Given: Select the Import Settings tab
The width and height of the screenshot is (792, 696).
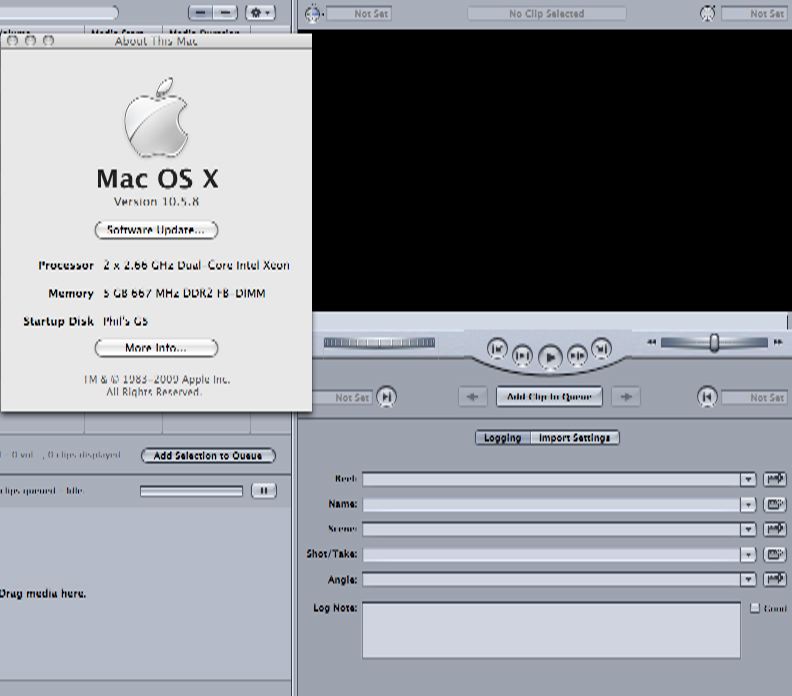Looking at the screenshot, I should tap(574, 438).
